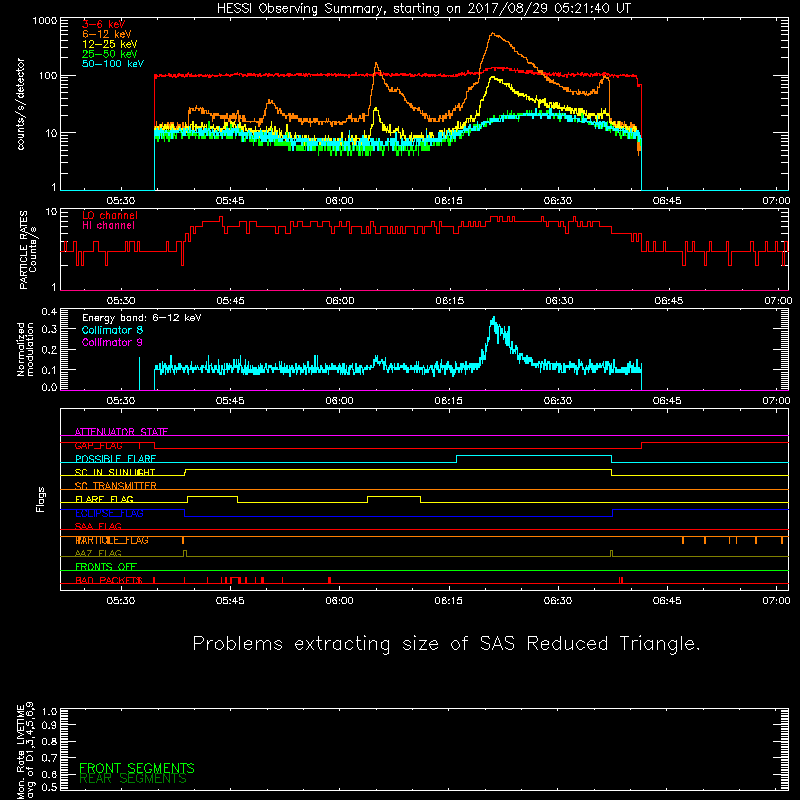Click the first raised FLARE FLAG segment near 05:42

(x=212, y=496)
